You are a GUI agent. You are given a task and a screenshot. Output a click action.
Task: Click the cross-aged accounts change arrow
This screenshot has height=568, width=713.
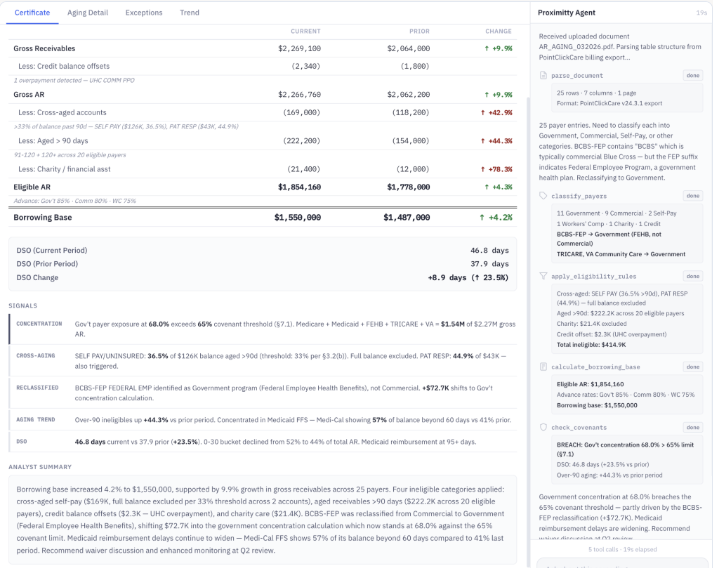click(484, 113)
